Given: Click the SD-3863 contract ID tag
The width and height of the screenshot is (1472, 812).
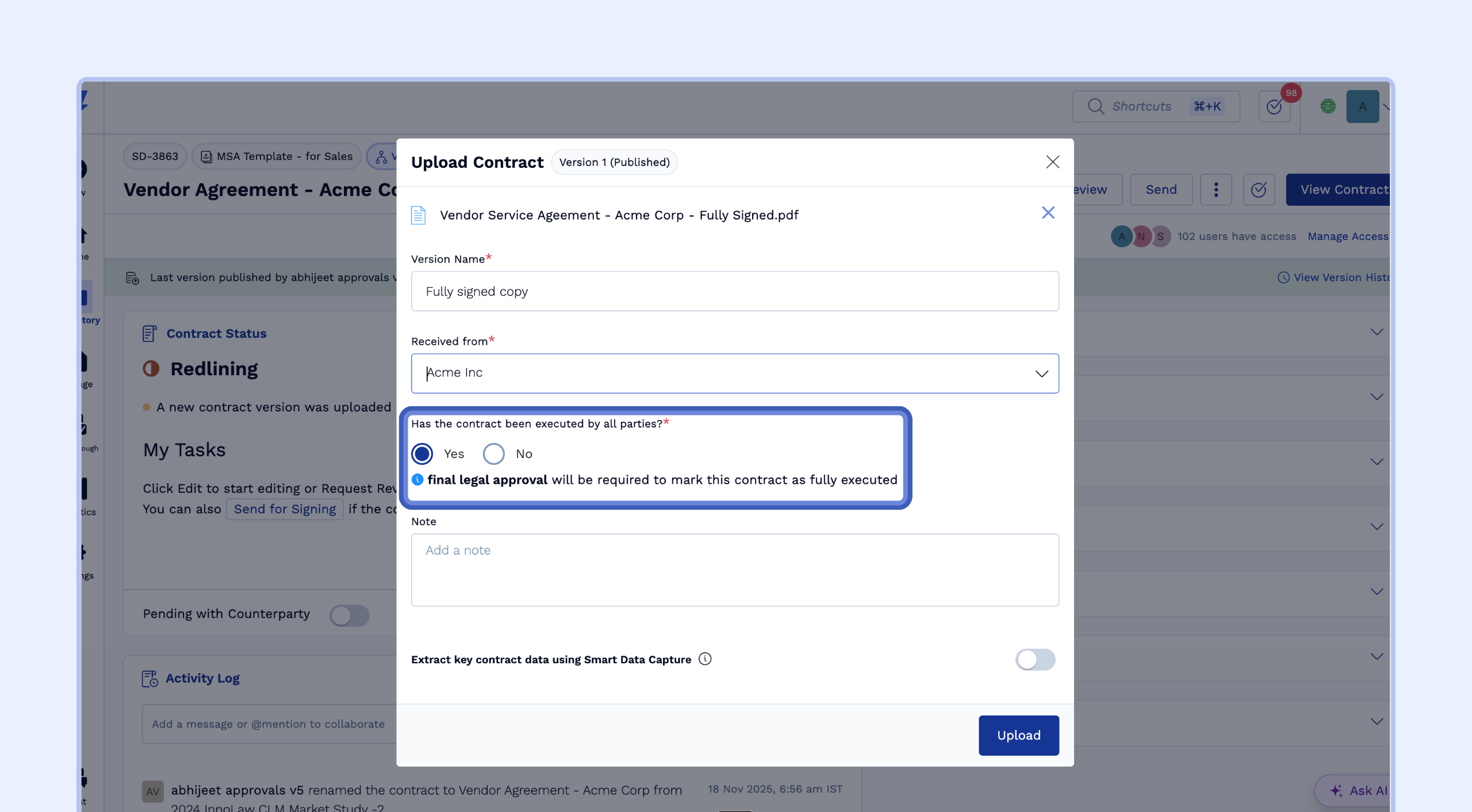Looking at the screenshot, I should (x=155, y=156).
